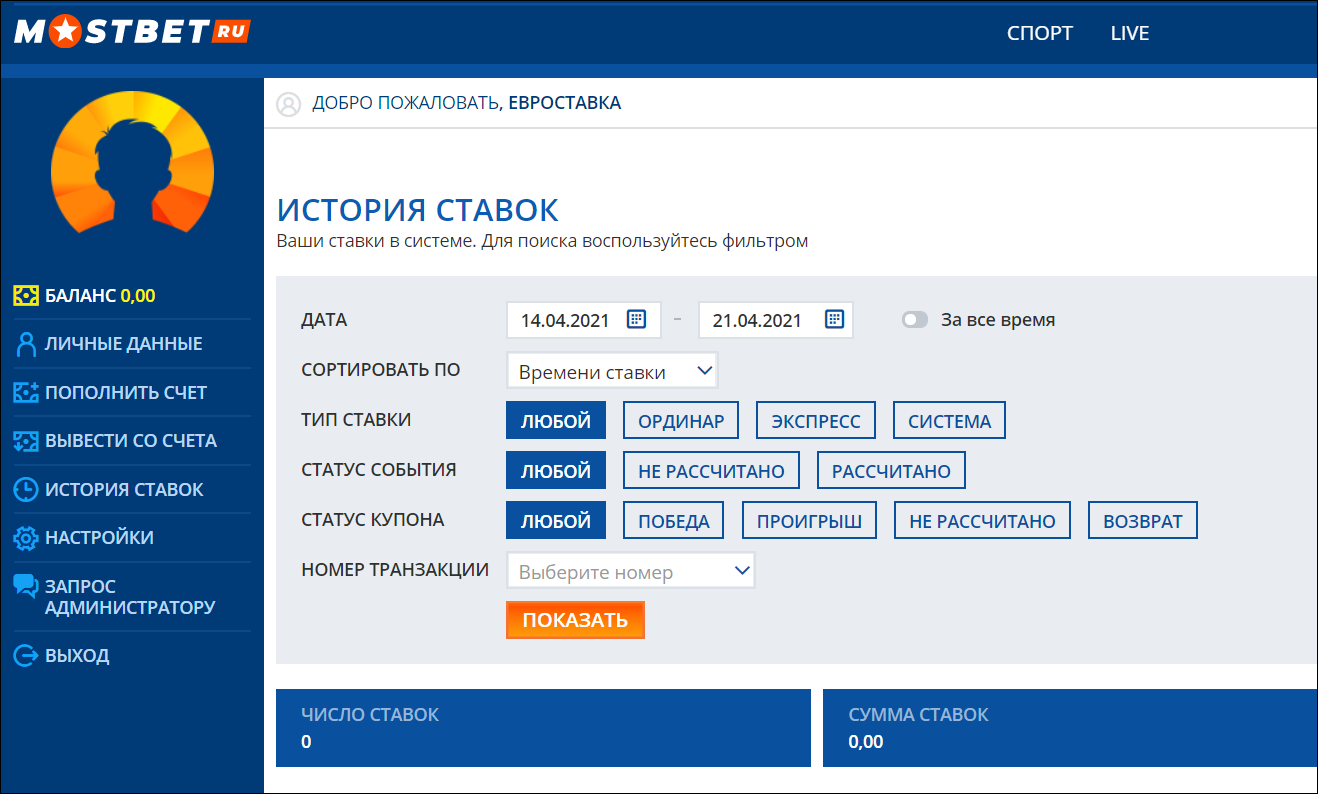1318x794 pixels.
Task: Click the withdraw from account icon
Action: (26, 441)
